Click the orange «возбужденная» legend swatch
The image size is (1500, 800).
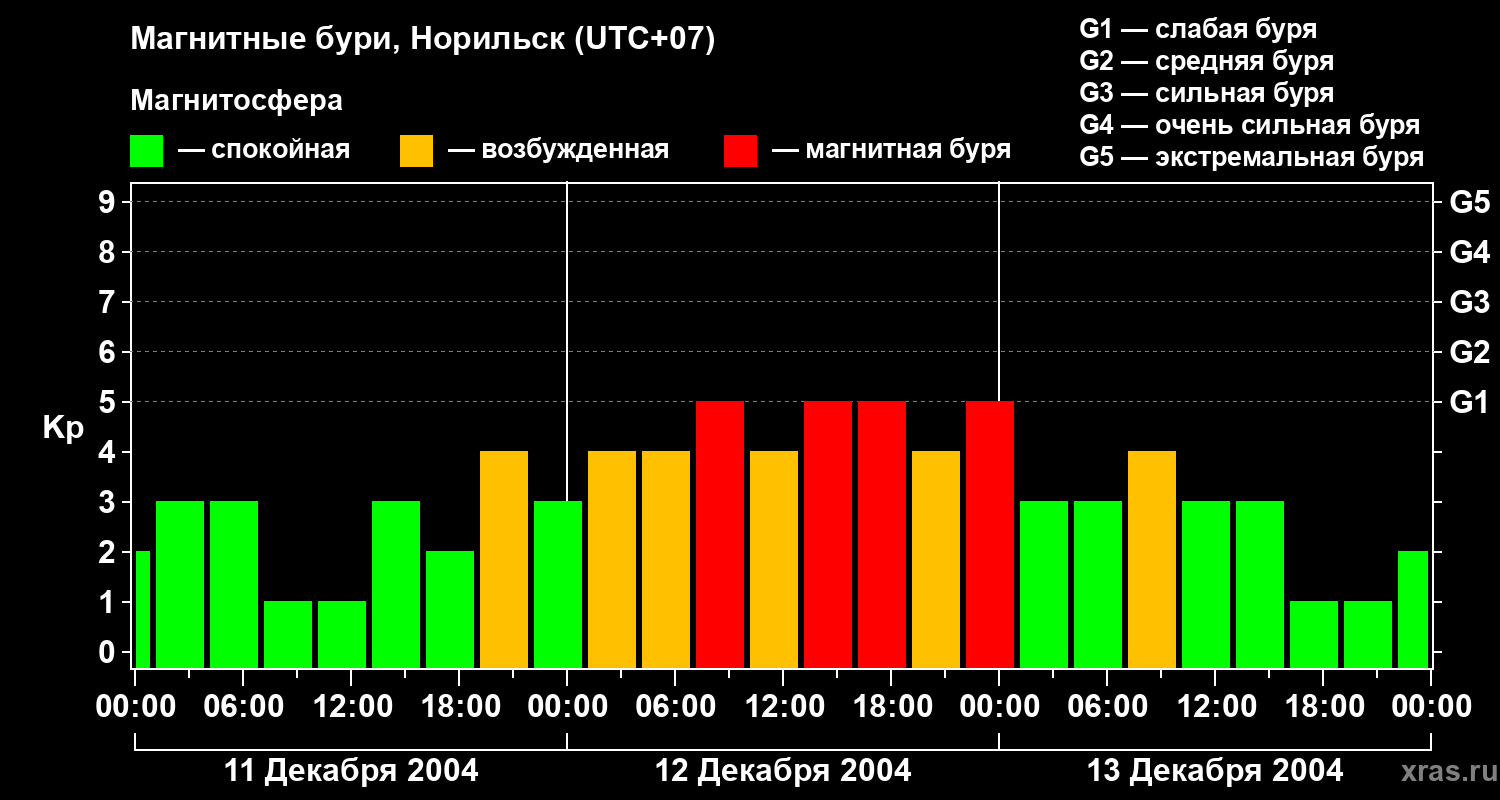click(x=416, y=151)
